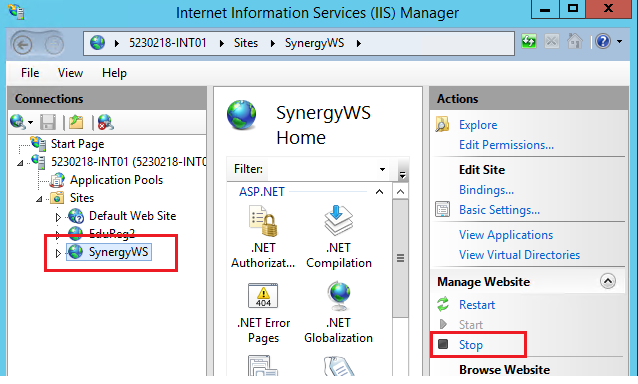638x384 pixels.
Task: Click the Delete Connection icon
Action: [105, 122]
